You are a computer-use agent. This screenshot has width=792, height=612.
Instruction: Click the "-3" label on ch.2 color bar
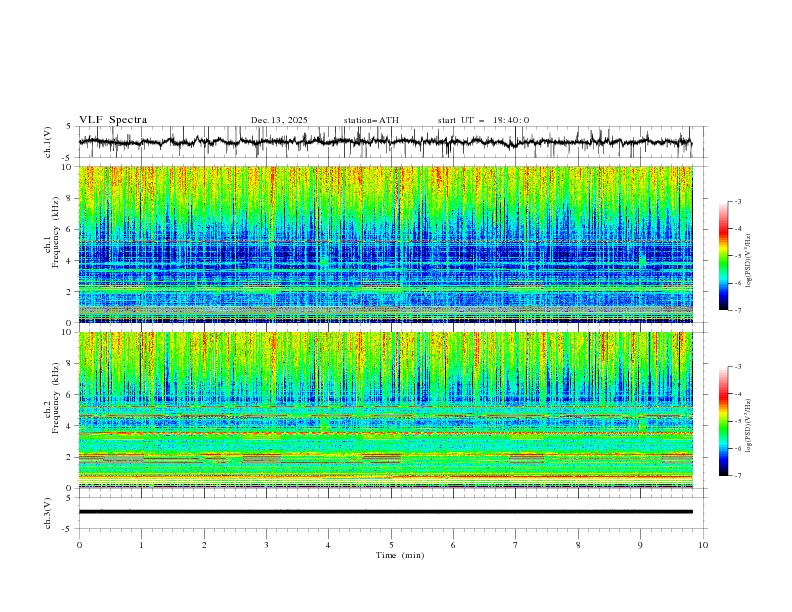pos(738,367)
